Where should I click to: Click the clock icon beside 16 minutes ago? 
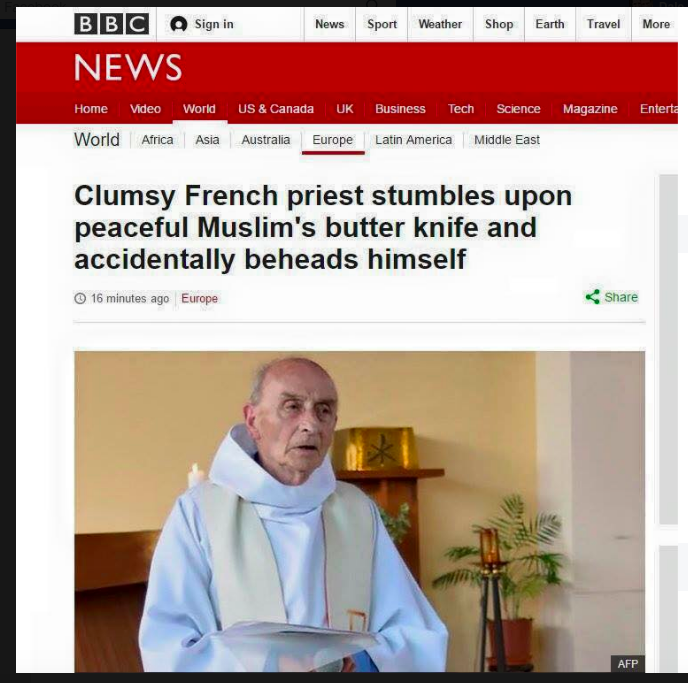pos(80,298)
